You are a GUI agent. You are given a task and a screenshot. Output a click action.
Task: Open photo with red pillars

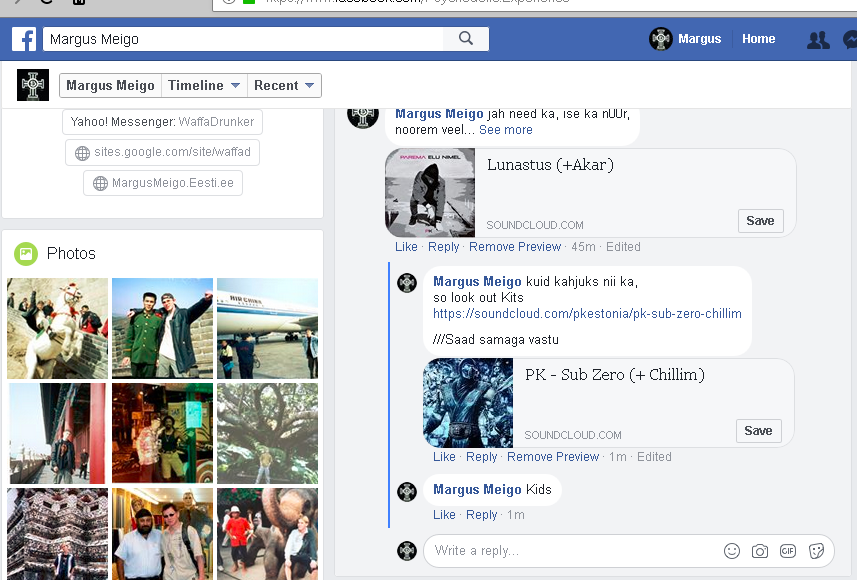[x=57, y=433]
